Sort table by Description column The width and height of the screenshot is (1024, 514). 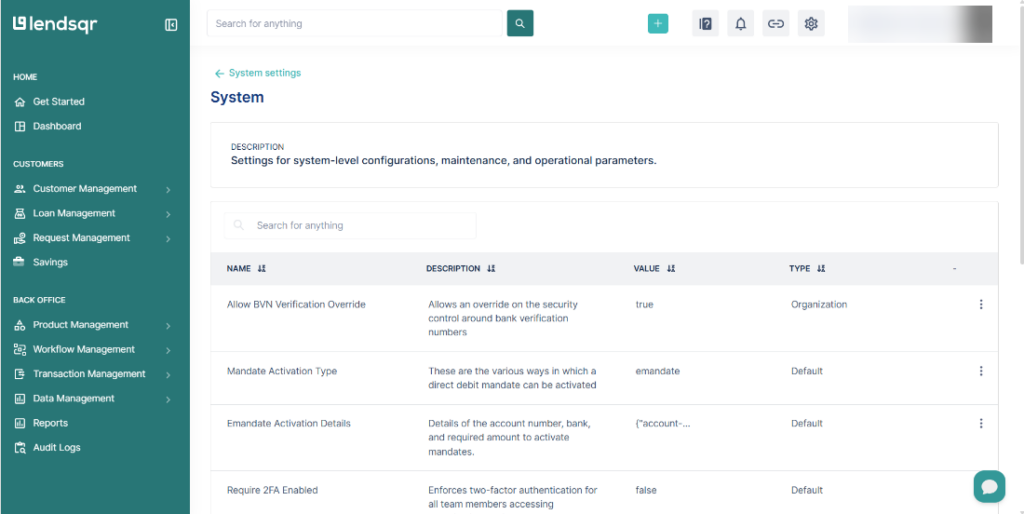tap(491, 268)
